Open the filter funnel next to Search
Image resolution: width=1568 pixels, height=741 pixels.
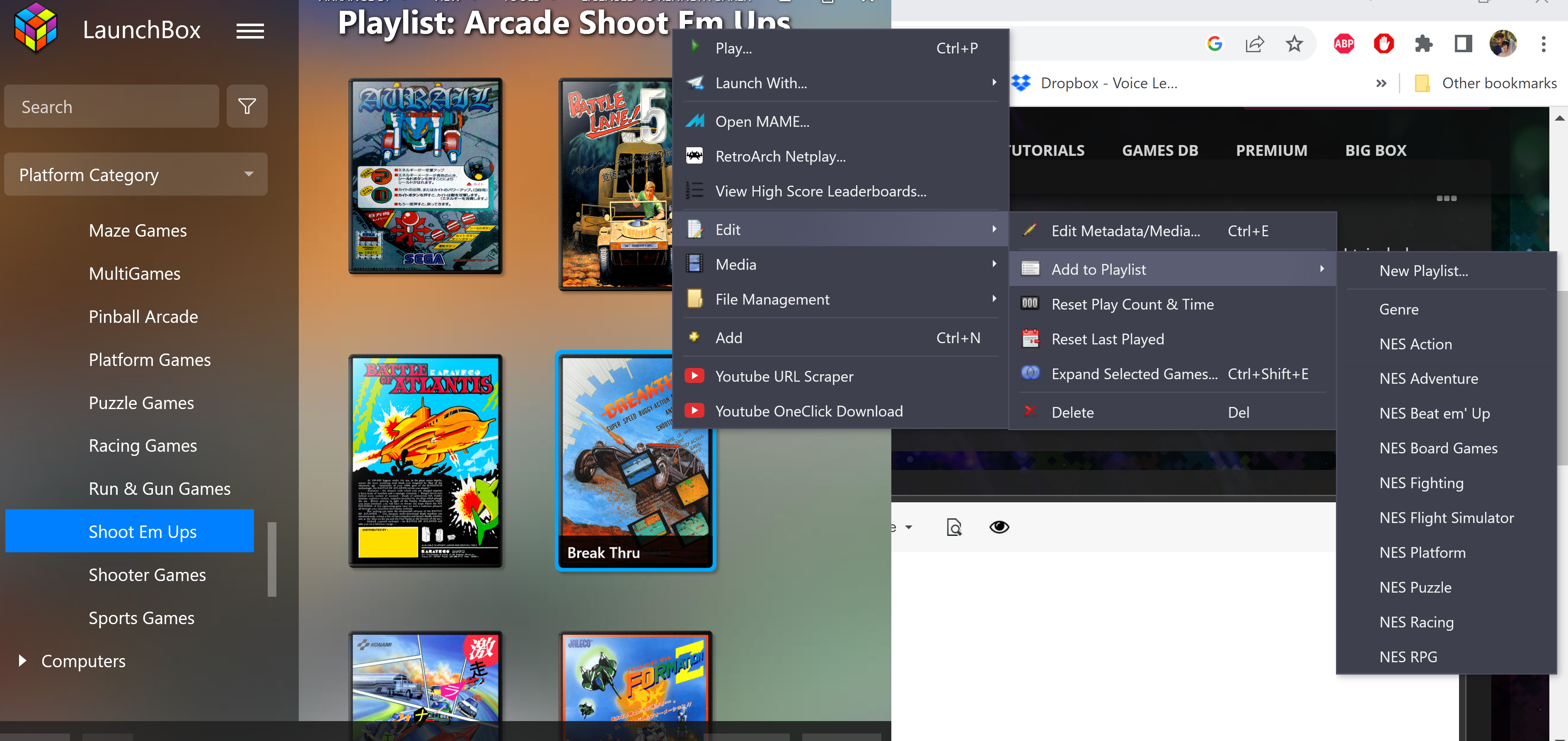(x=247, y=107)
